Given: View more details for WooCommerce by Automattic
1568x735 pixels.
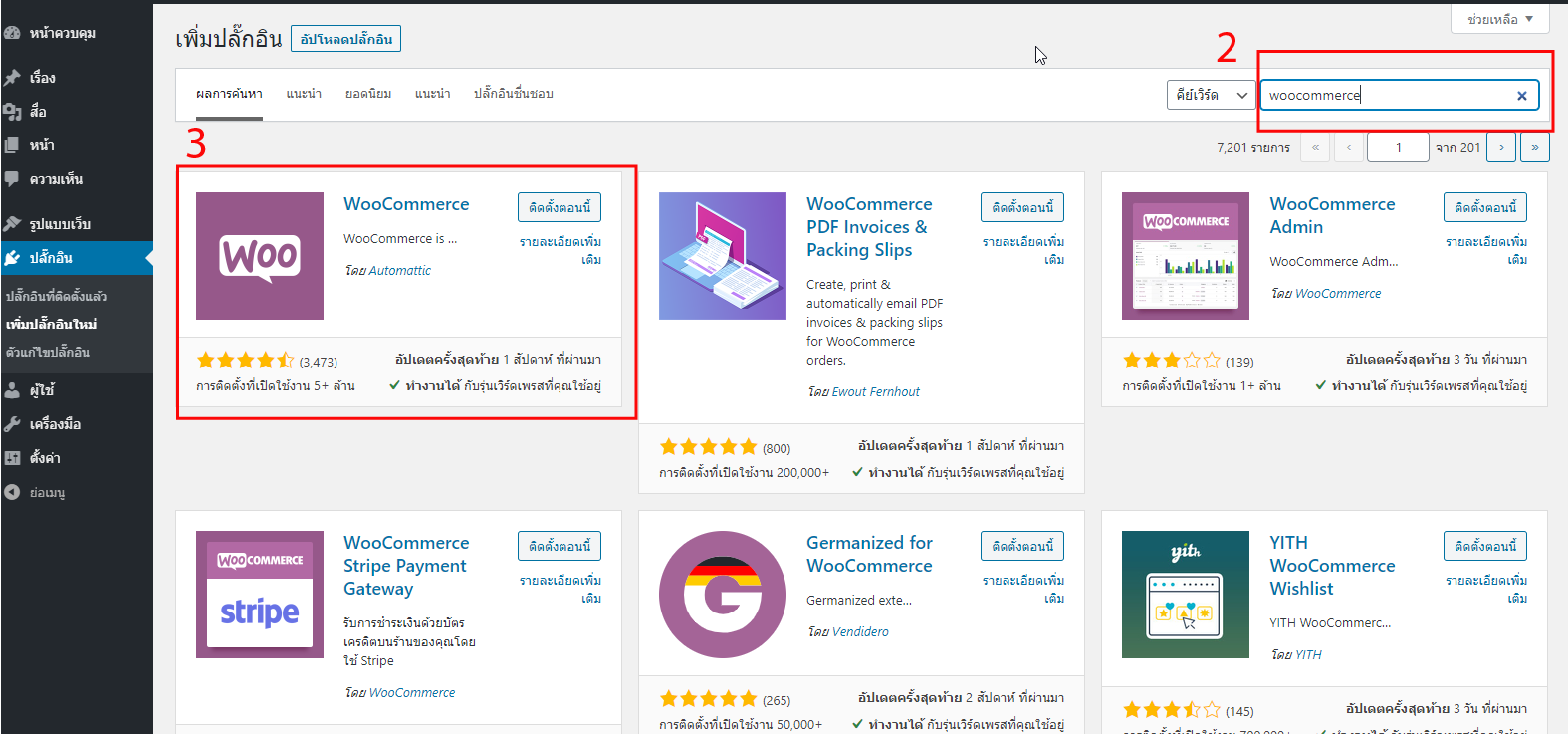Looking at the screenshot, I should pos(560,250).
